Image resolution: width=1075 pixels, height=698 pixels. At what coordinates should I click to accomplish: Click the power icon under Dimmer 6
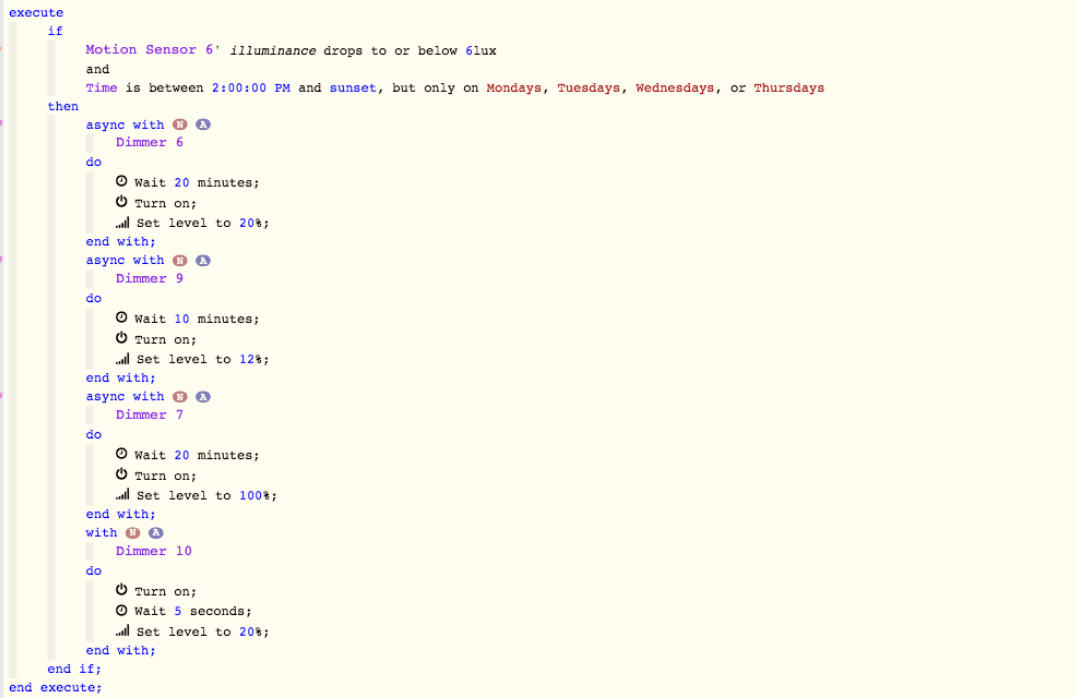[121, 202]
